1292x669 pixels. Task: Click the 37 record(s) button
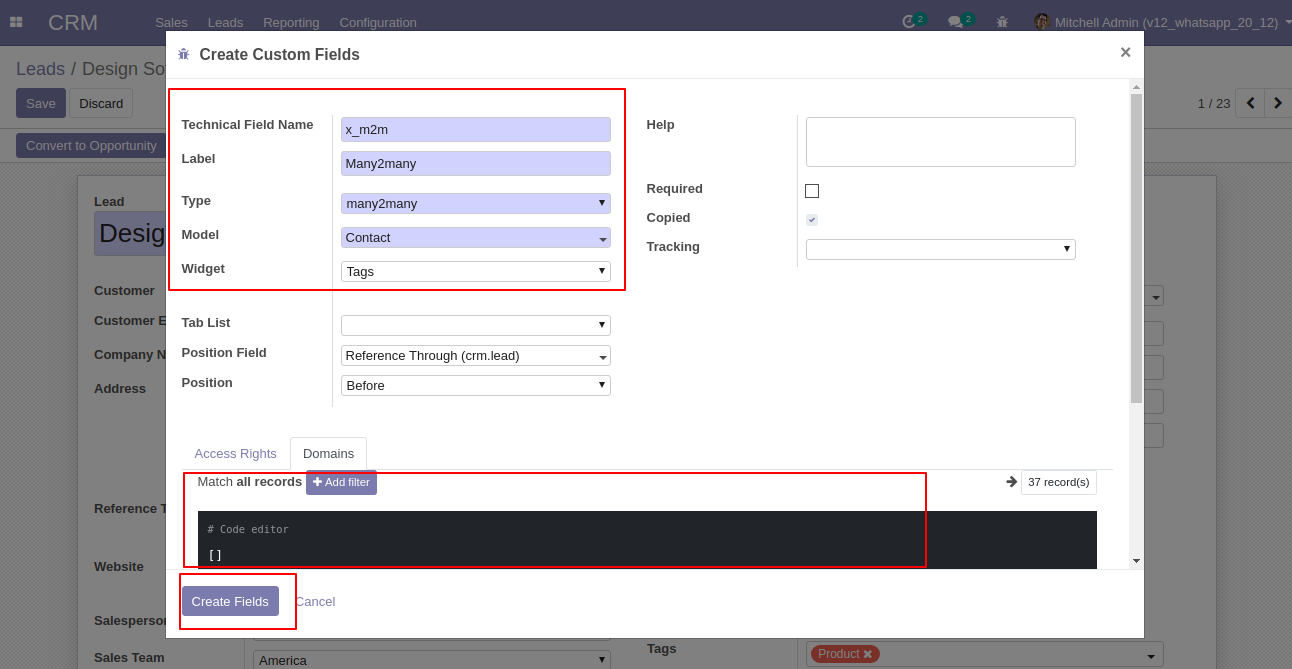pos(1059,482)
